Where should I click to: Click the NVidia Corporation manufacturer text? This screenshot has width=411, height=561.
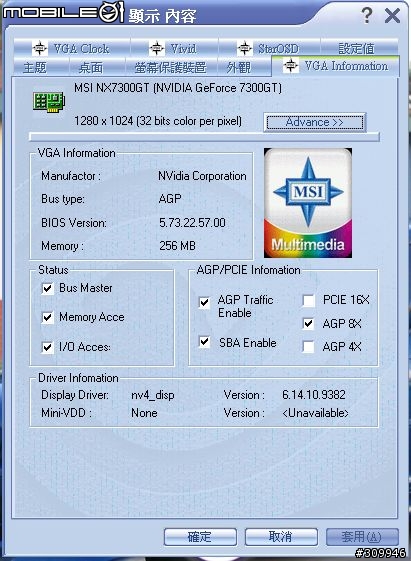[202, 176]
